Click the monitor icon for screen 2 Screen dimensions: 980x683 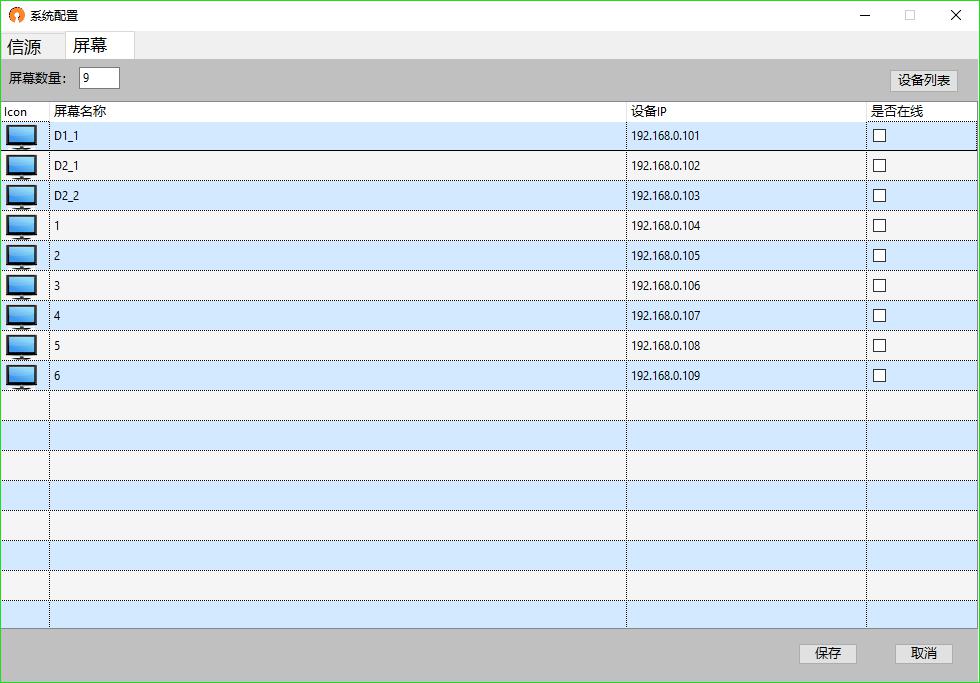click(22, 256)
